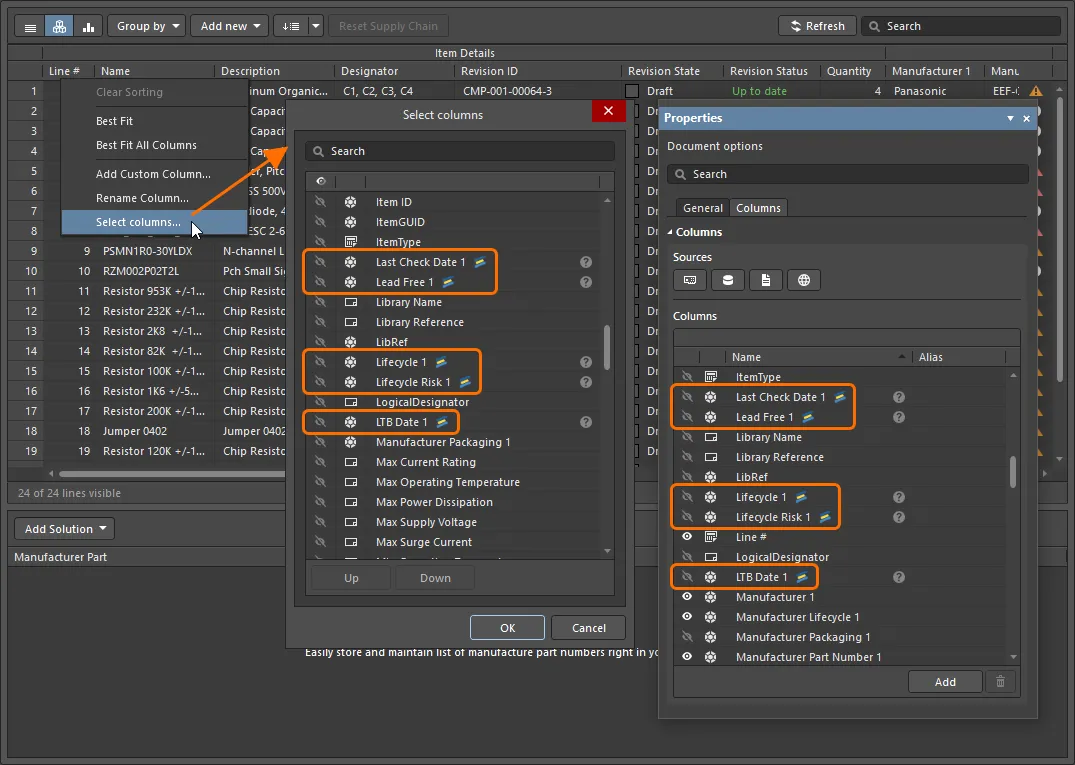Viewport: 1075px width, 765px height.
Task: Switch to the General tab in Properties
Action: click(x=702, y=208)
